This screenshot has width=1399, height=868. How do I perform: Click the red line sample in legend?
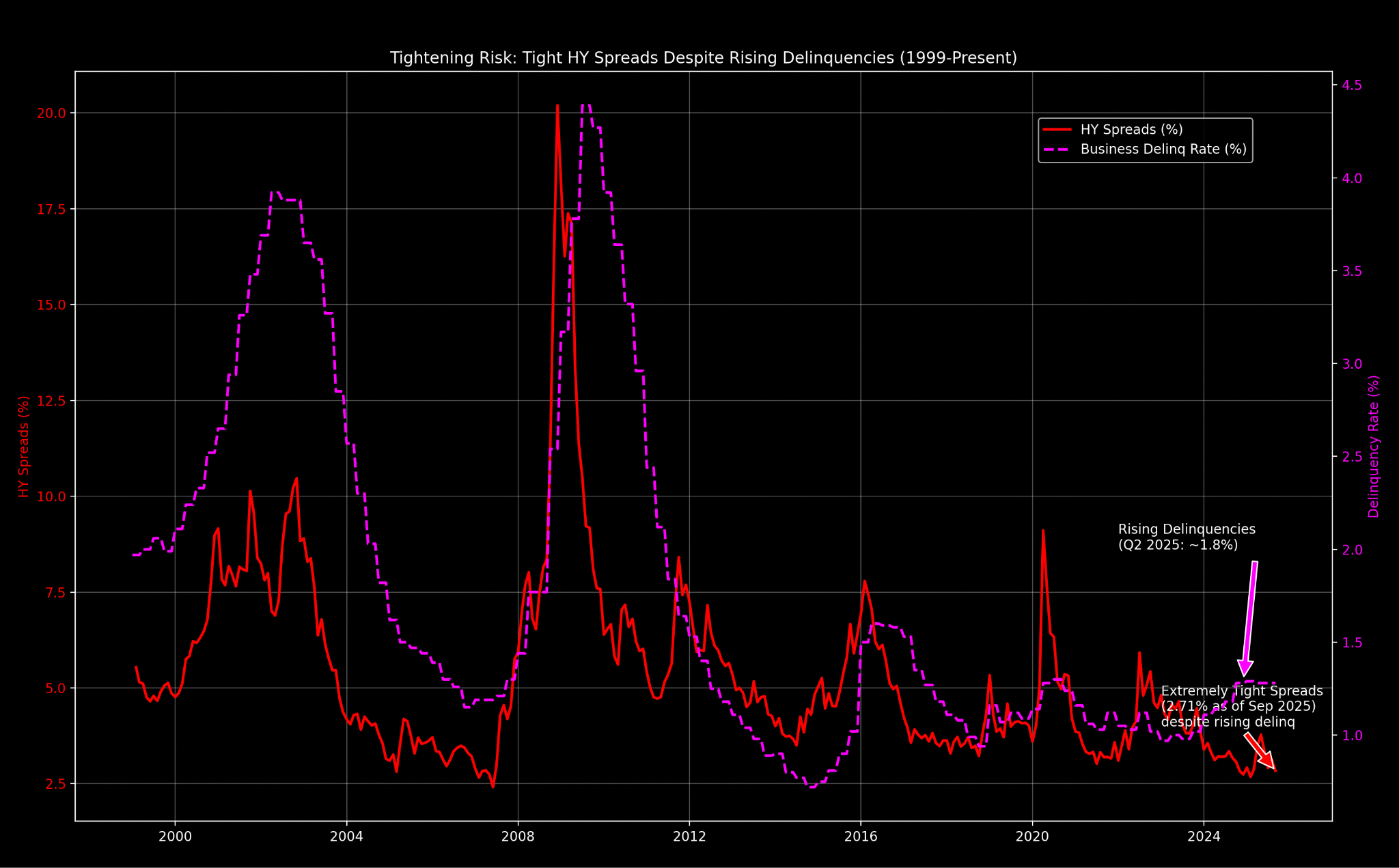click(1057, 130)
